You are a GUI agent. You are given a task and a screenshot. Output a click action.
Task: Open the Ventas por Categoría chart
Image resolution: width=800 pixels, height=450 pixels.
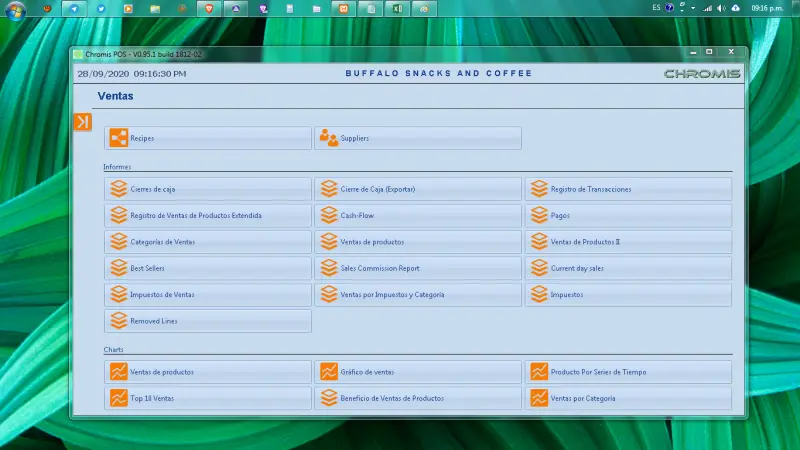(628, 398)
